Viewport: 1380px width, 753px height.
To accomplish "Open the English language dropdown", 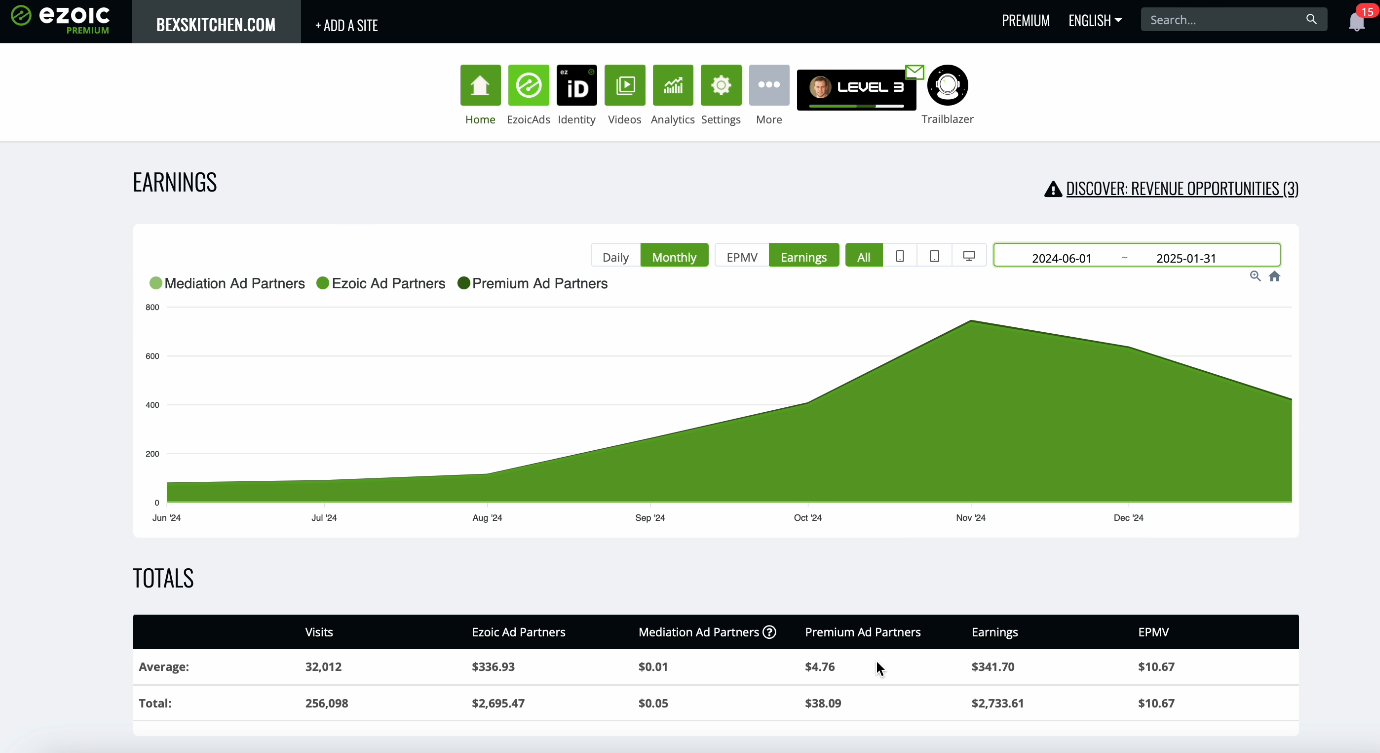I will point(1095,20).
